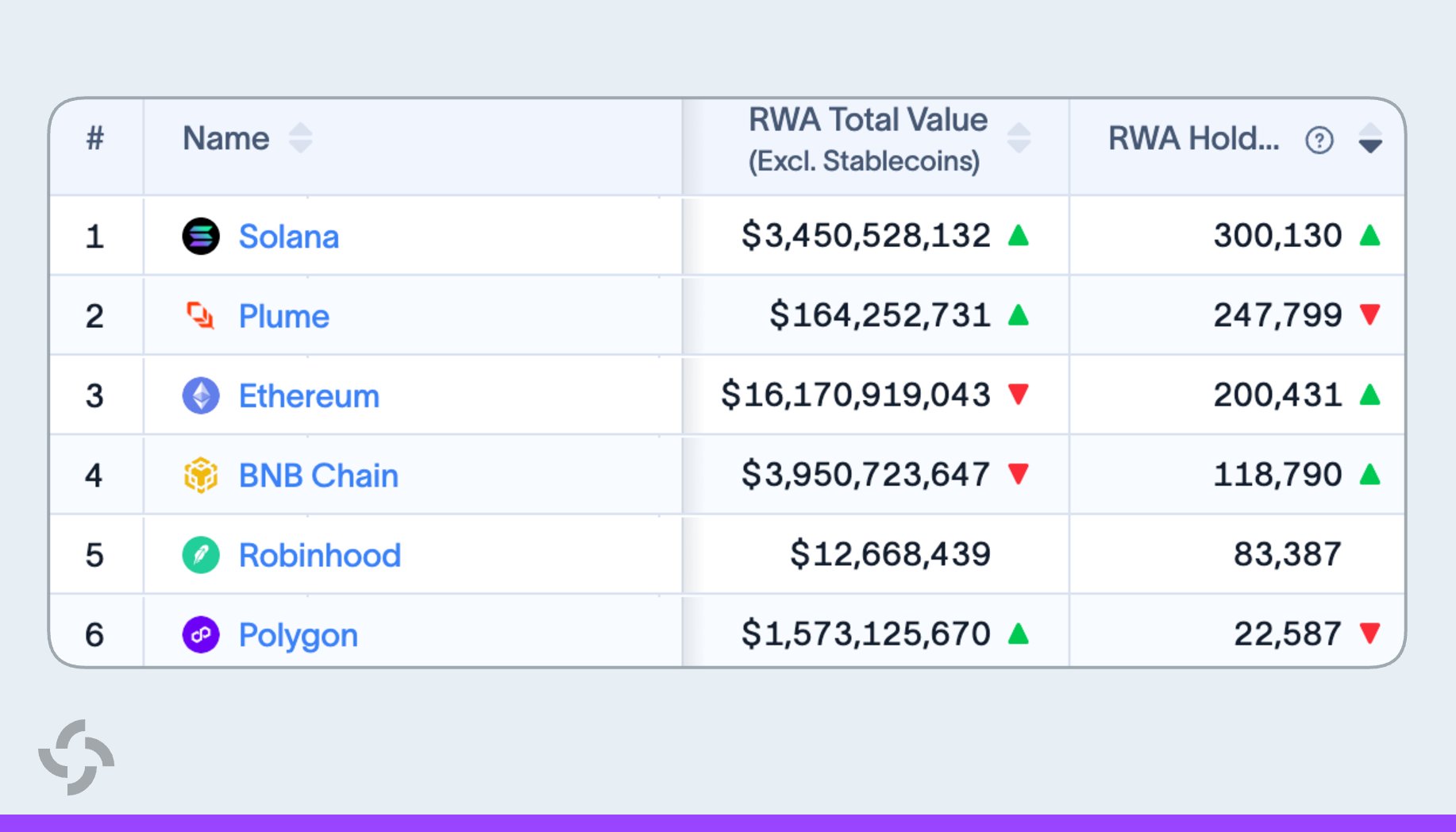Open the Plume network link
This screenshot has height=832, width=1456.
(284, 316)
